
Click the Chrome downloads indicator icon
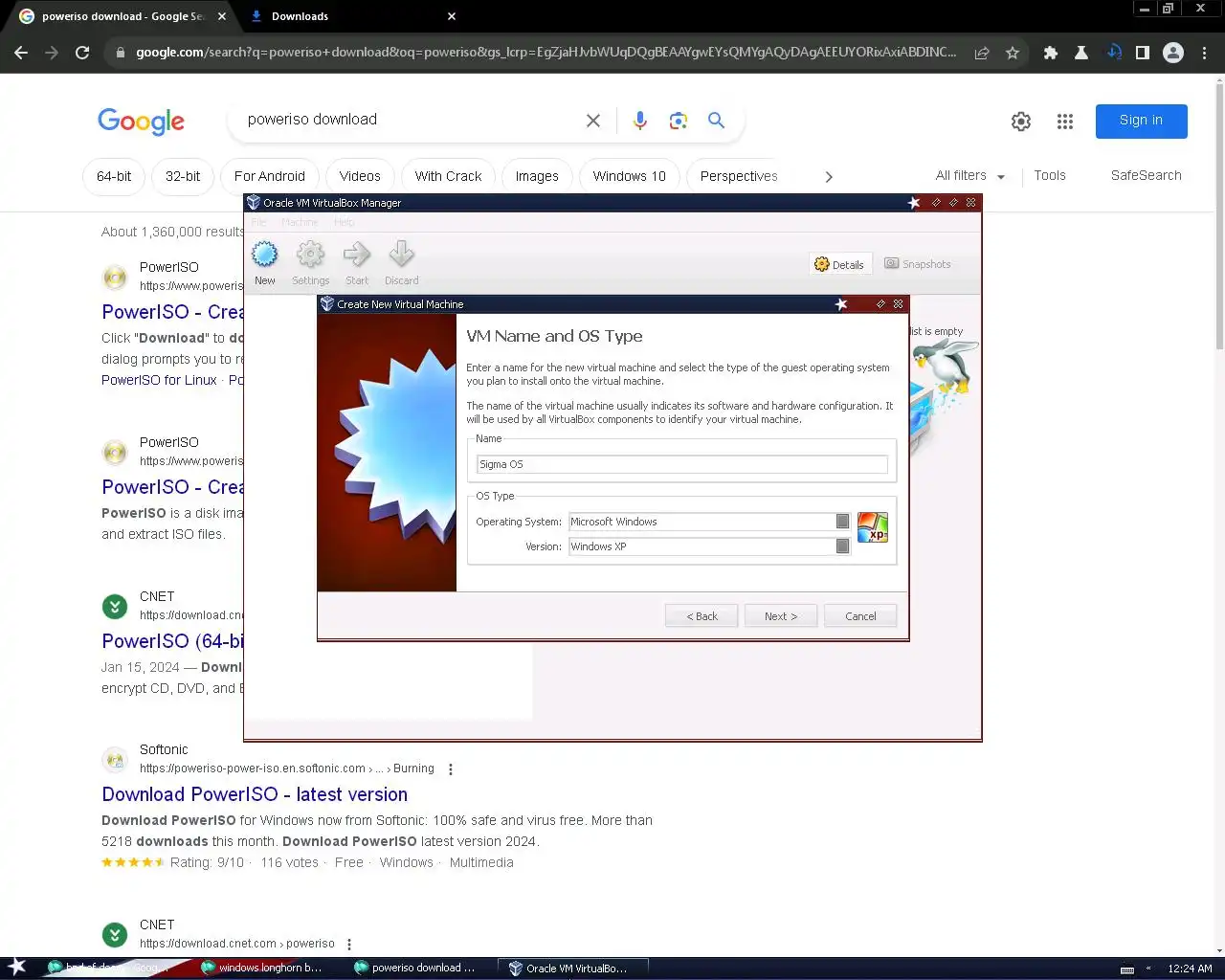pyautogui.click(x=1113, y=53)
